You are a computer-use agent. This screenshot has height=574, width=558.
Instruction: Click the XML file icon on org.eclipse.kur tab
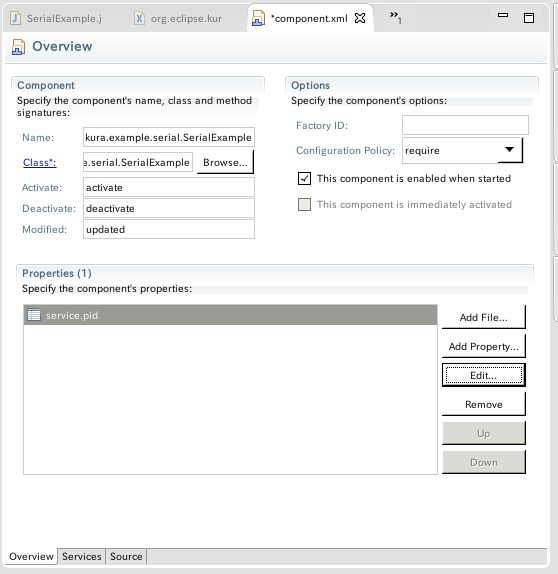139,18
